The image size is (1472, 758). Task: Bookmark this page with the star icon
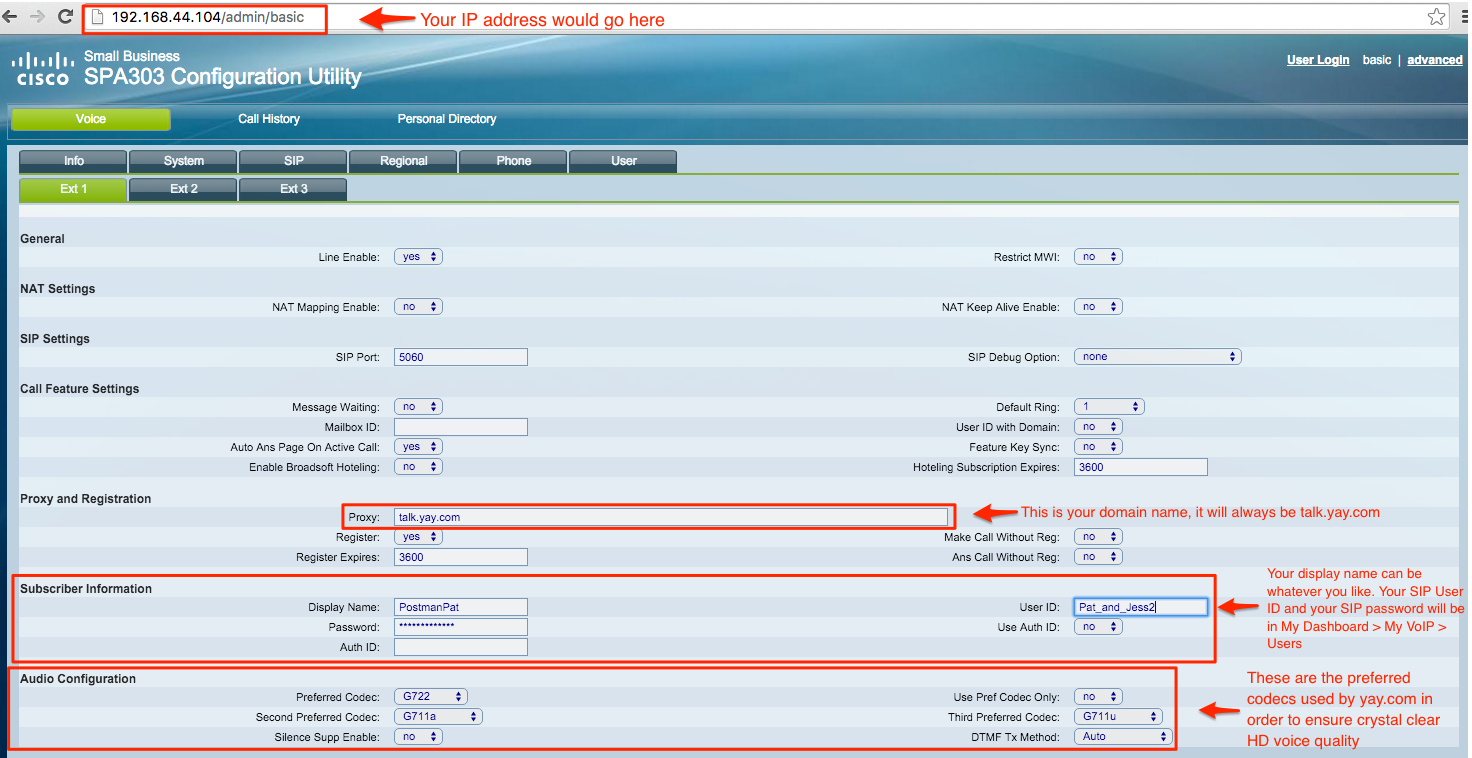[x=1436, y=17]
